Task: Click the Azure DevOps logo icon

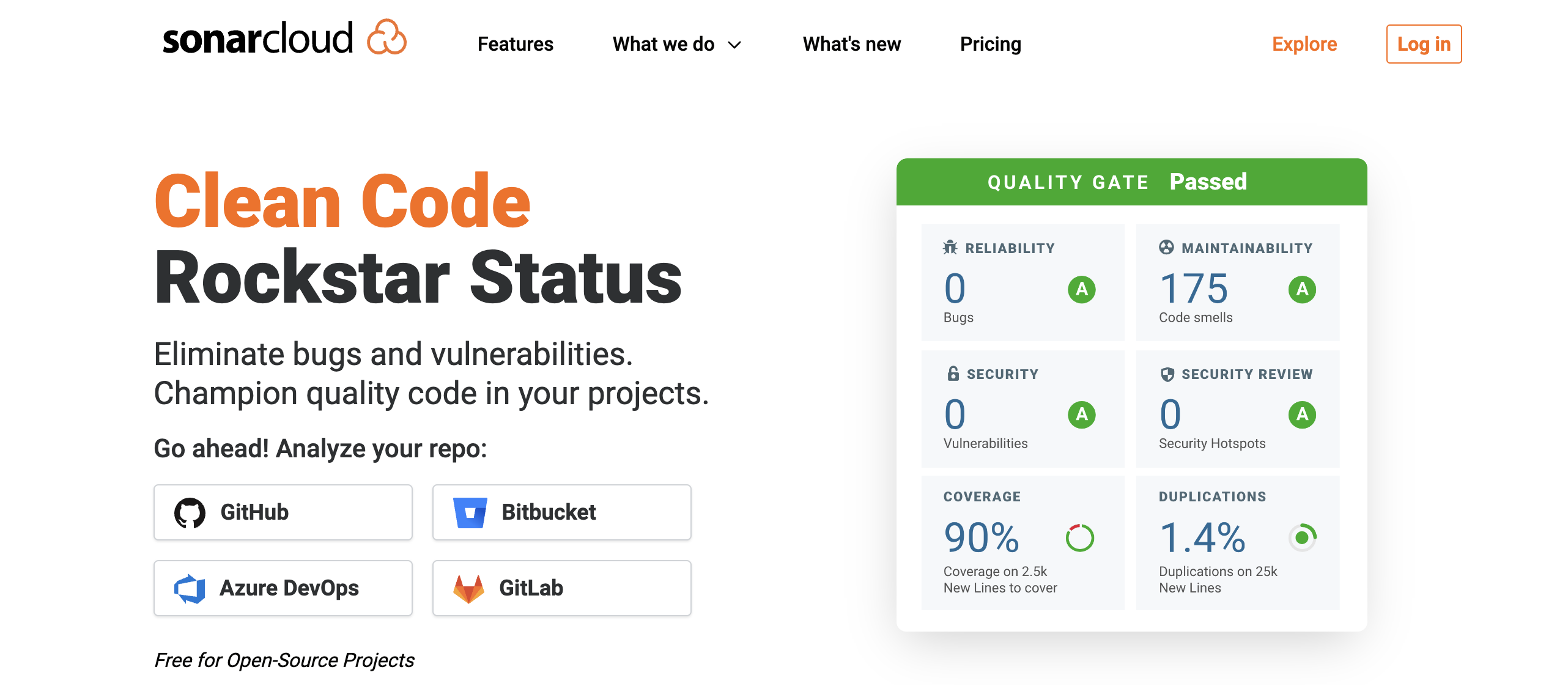Action: pyautogui.click(x=190, y=588)
